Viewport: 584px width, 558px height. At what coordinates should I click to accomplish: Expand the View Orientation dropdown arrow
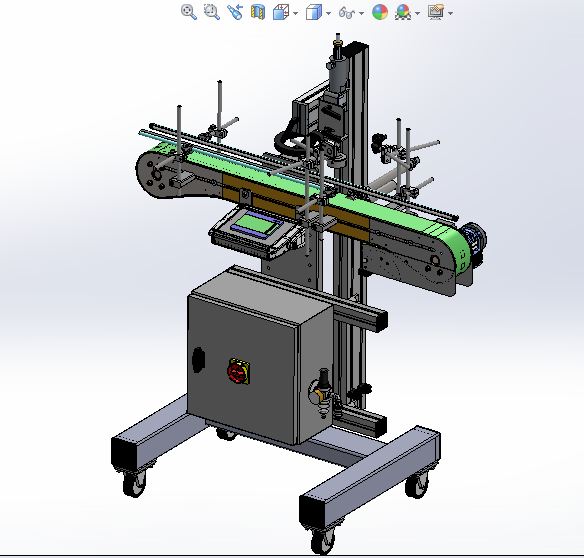coord(296,13)
